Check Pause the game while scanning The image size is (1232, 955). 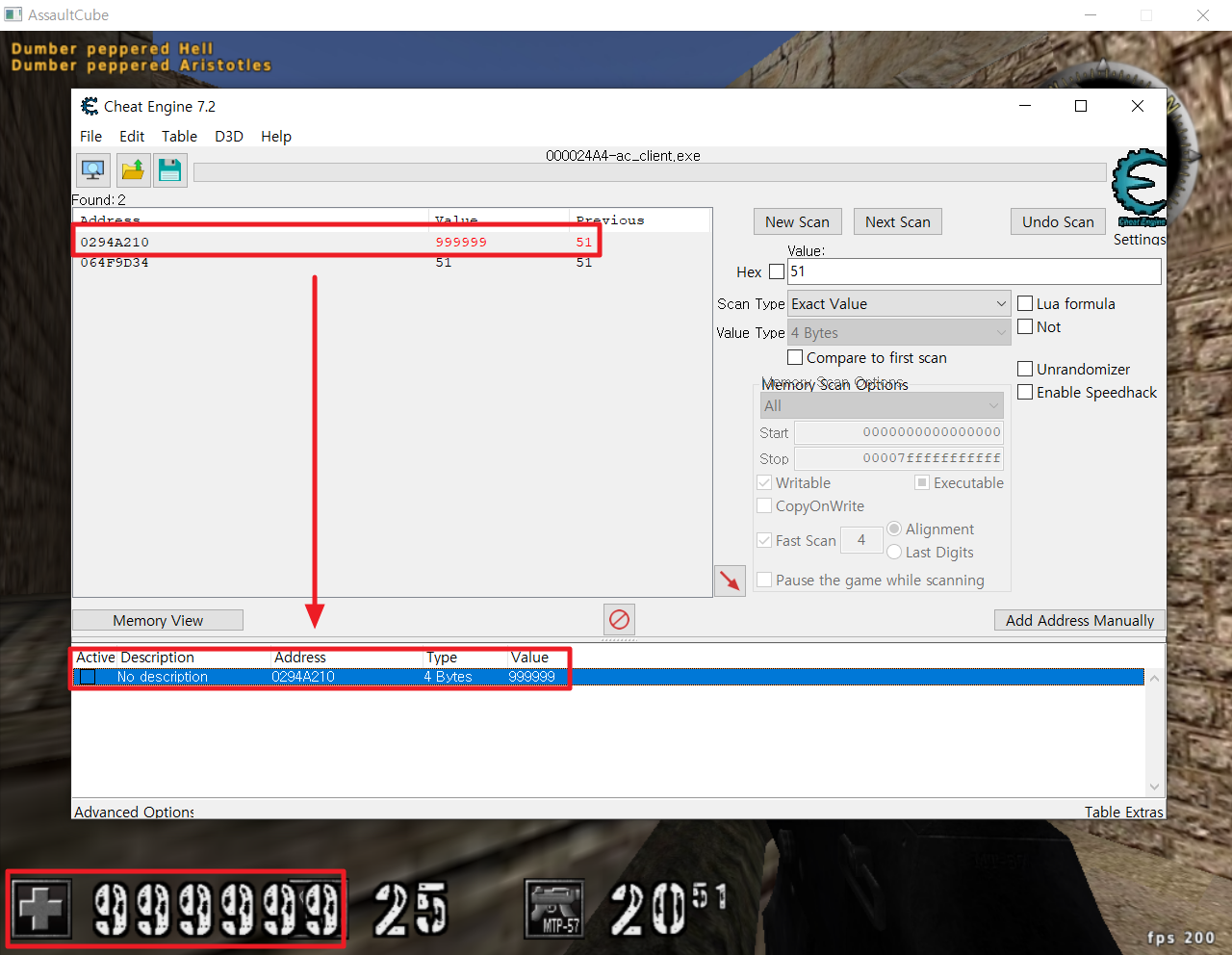point(764,580)
